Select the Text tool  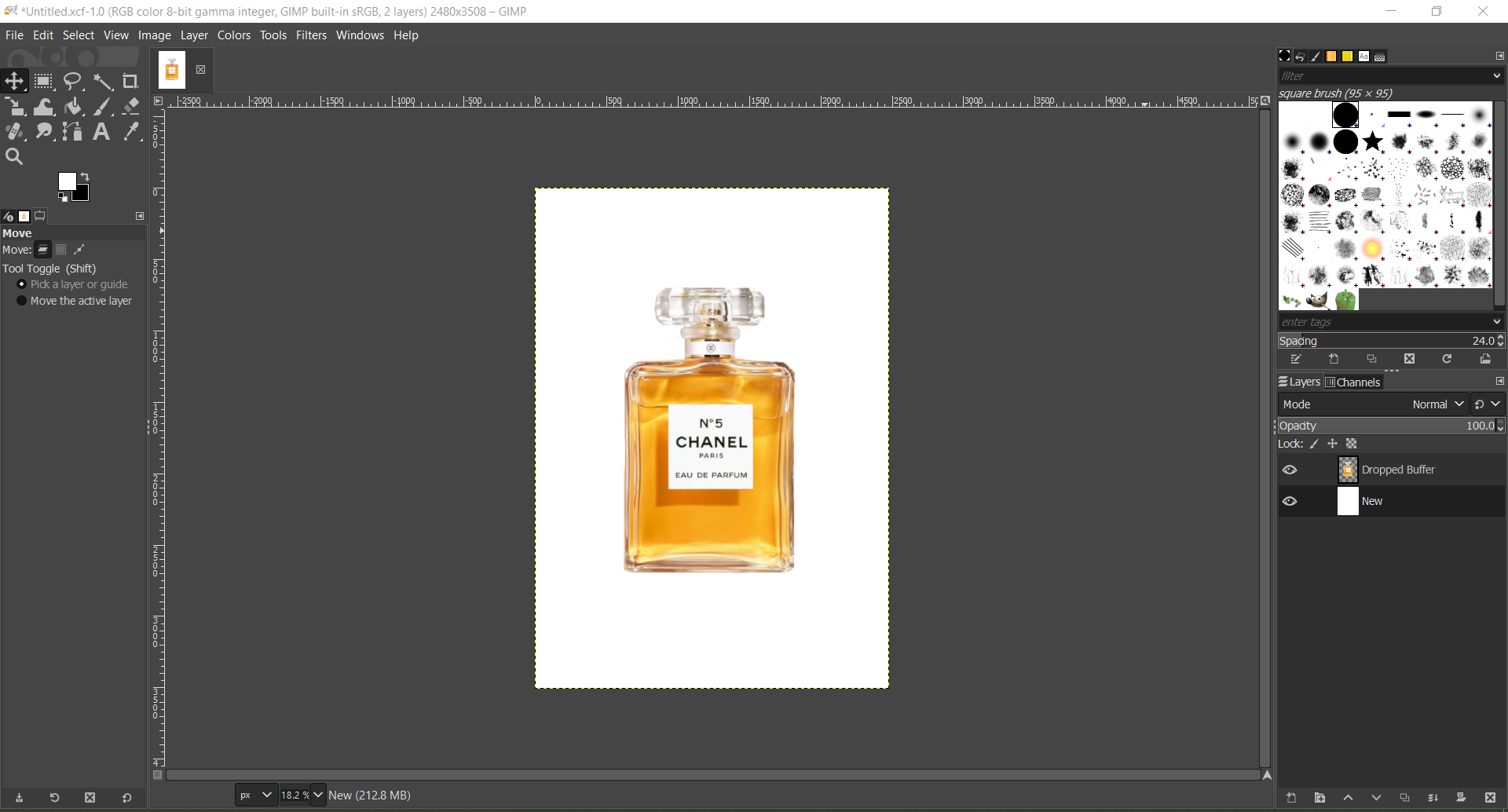coord(101,132)
